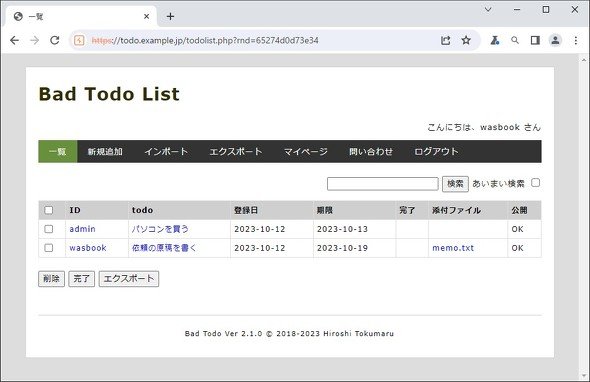Open the Chrome three-dot menu
Screen dimensions: 590x382
576,40
